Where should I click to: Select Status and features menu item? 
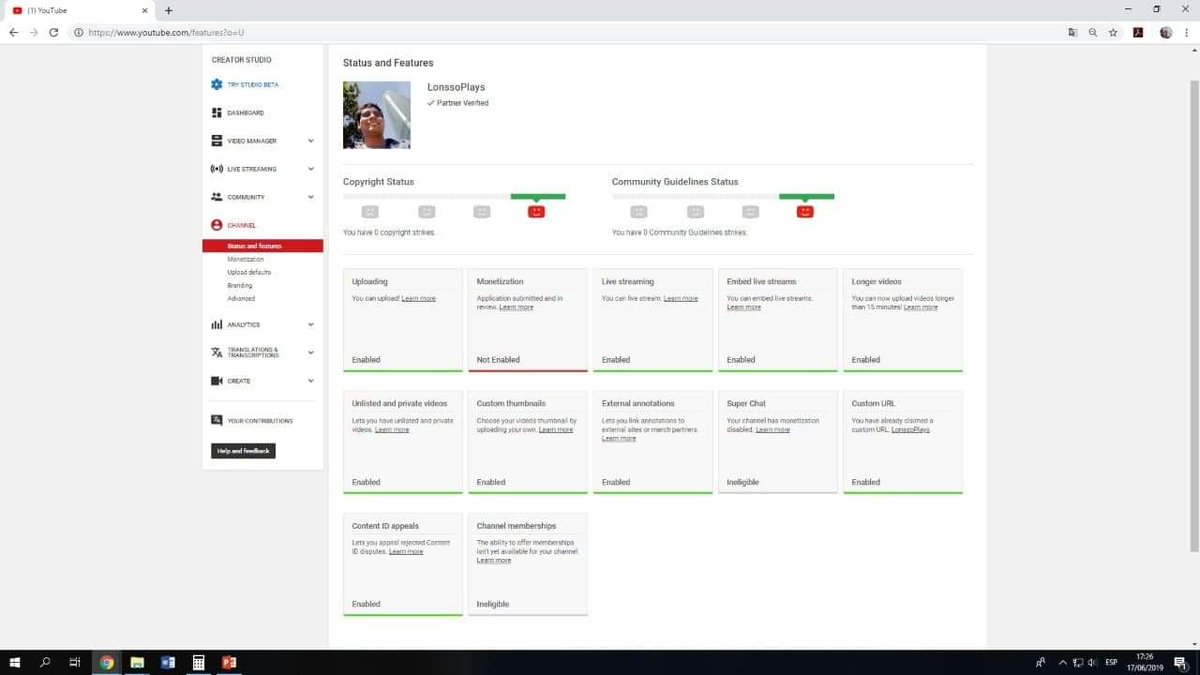[262, 246]
